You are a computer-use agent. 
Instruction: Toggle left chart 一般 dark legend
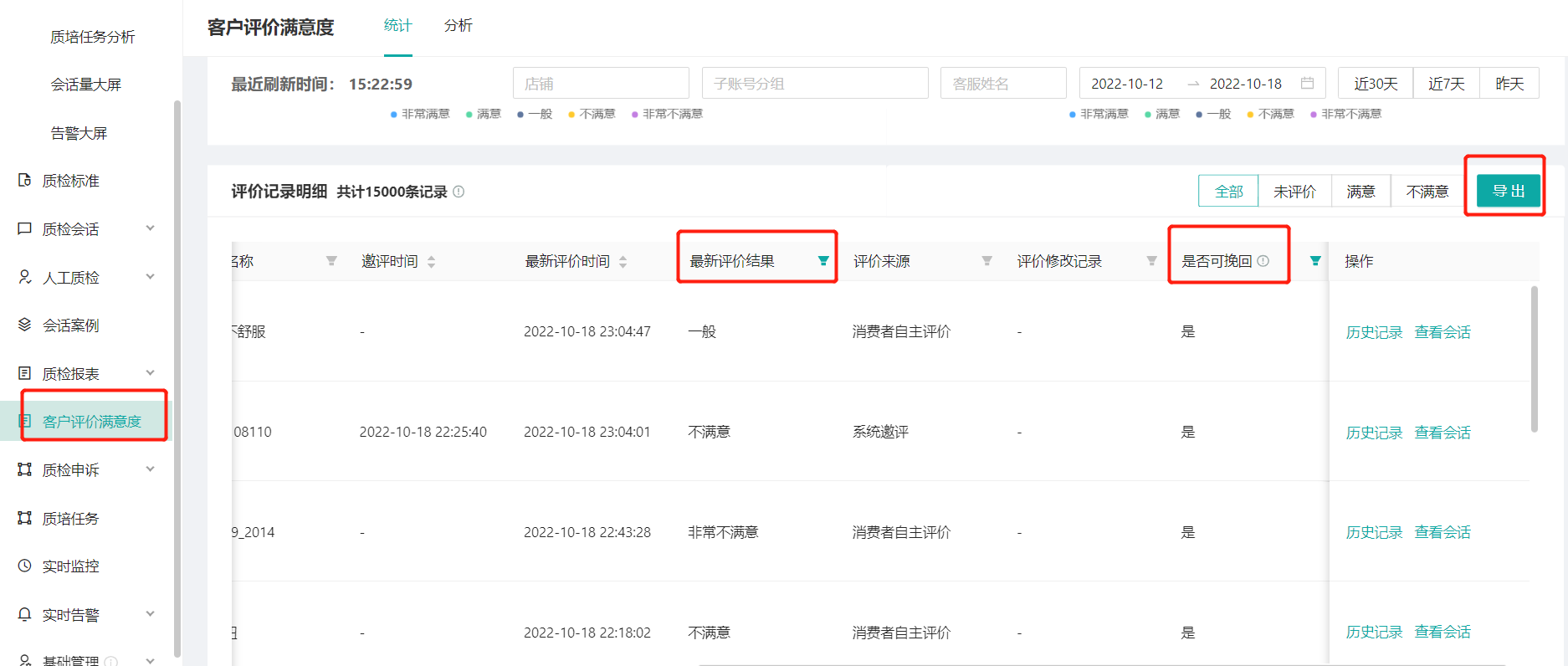pos(535,114)
